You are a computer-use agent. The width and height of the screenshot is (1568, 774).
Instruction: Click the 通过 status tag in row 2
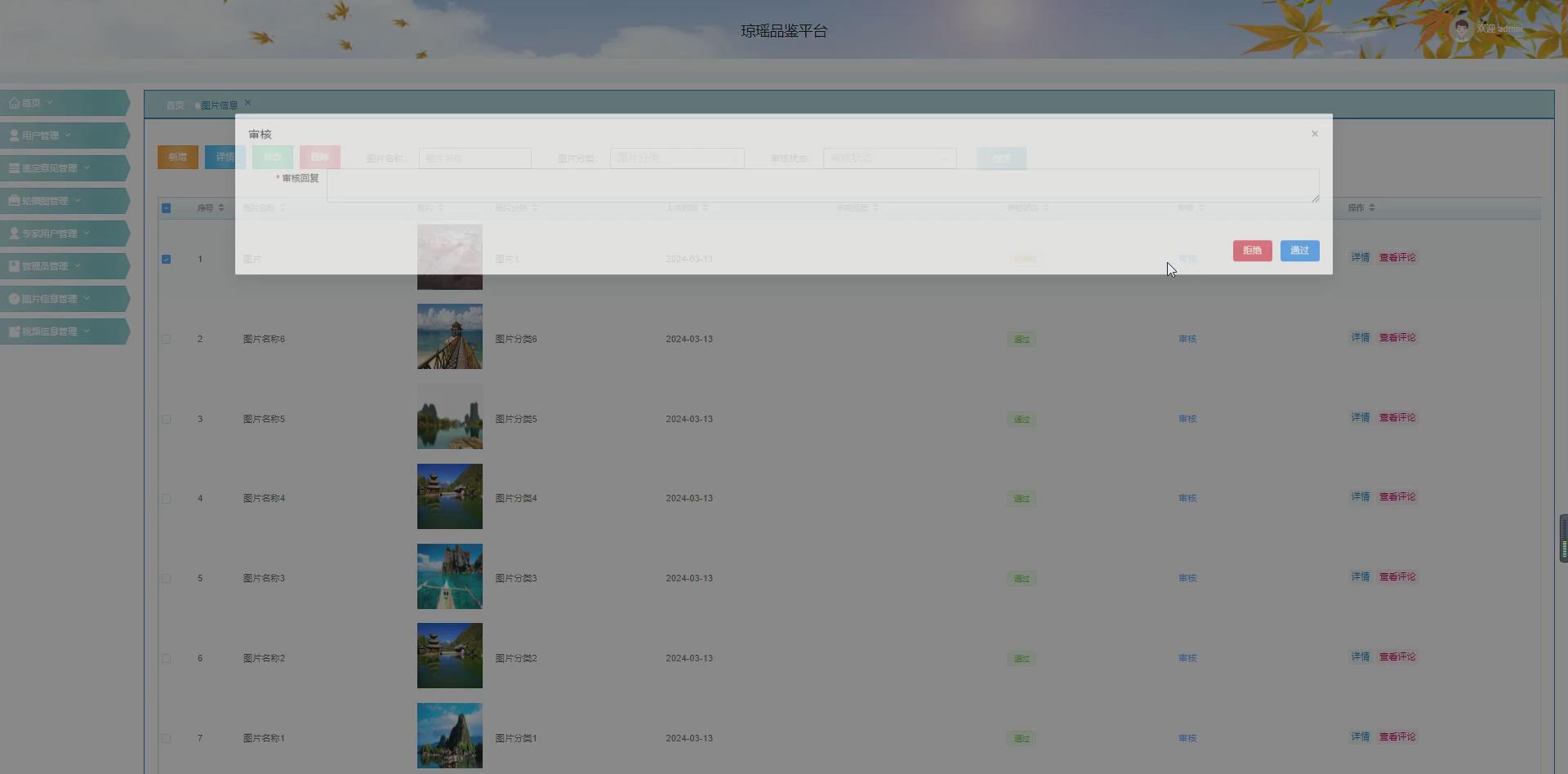[1022, 340]
